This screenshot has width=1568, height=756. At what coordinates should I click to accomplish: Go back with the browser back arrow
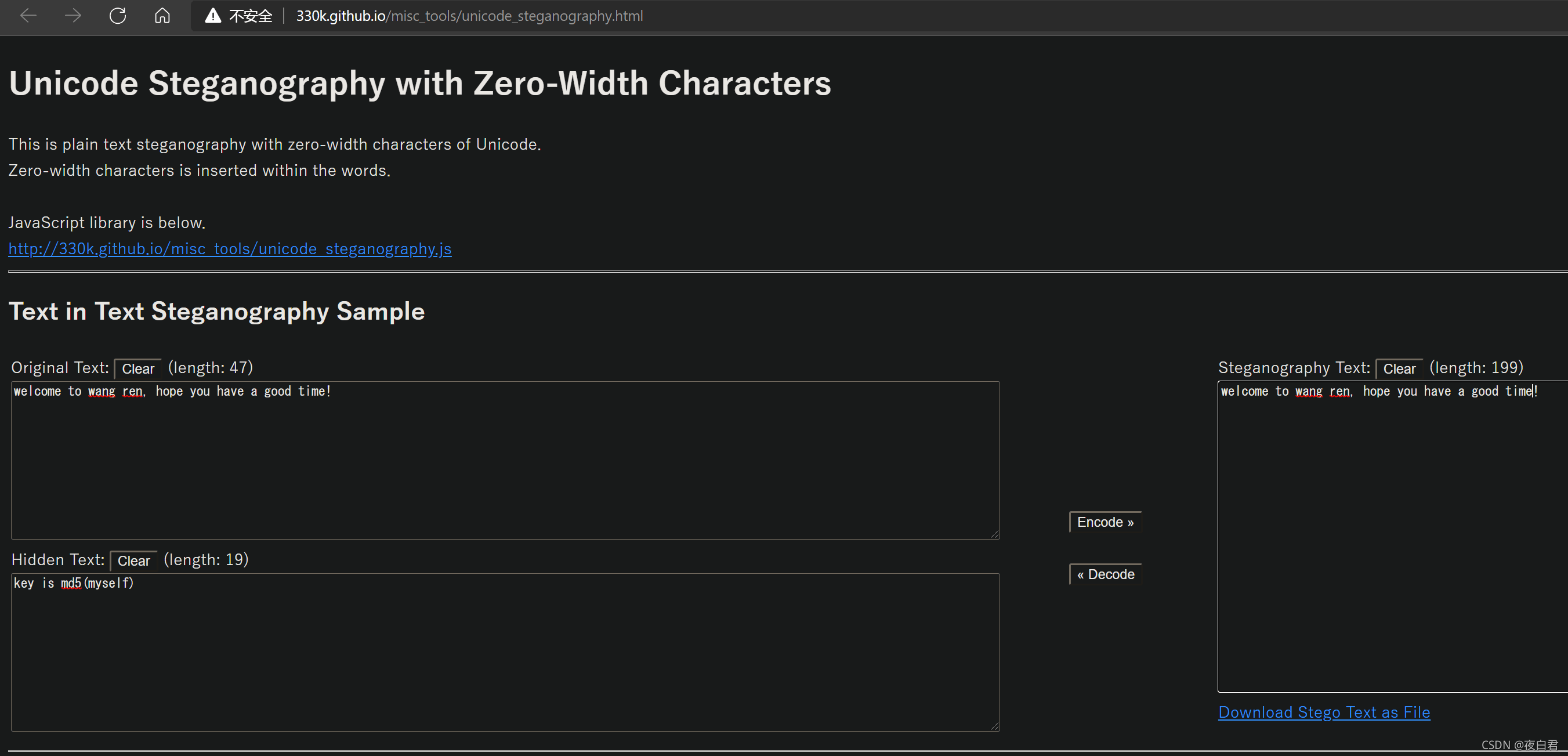[x=28, y=16]
